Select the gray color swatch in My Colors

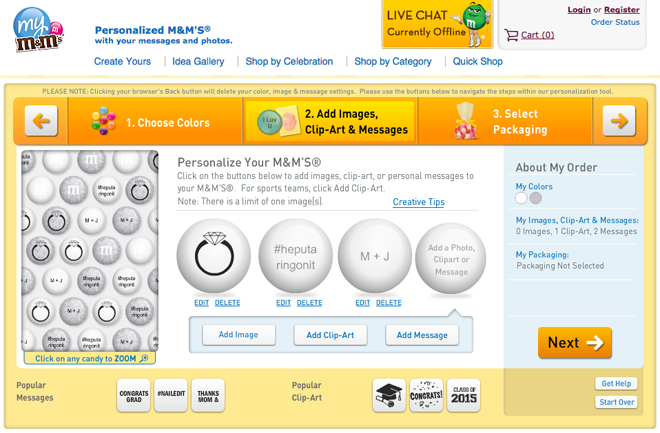click(x=535, y=198)
